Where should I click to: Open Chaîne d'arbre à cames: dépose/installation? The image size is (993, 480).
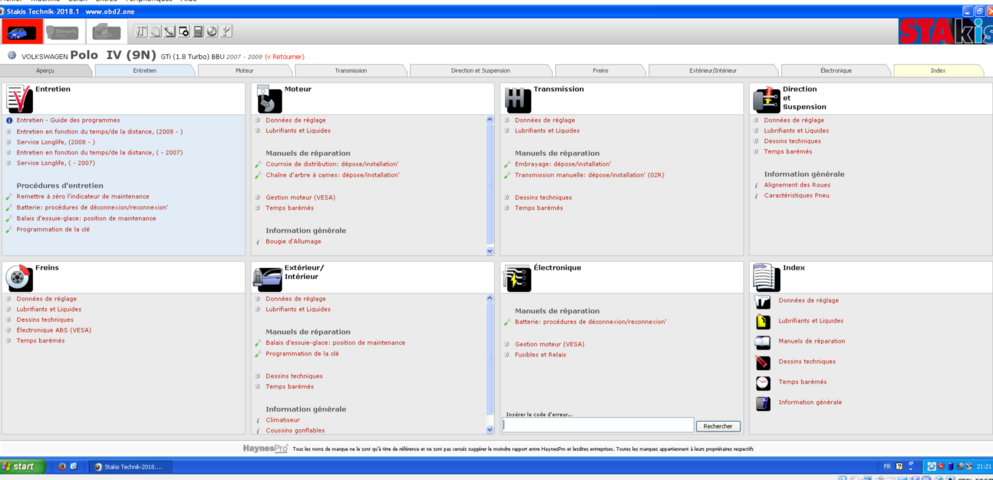tap(333, 175)
